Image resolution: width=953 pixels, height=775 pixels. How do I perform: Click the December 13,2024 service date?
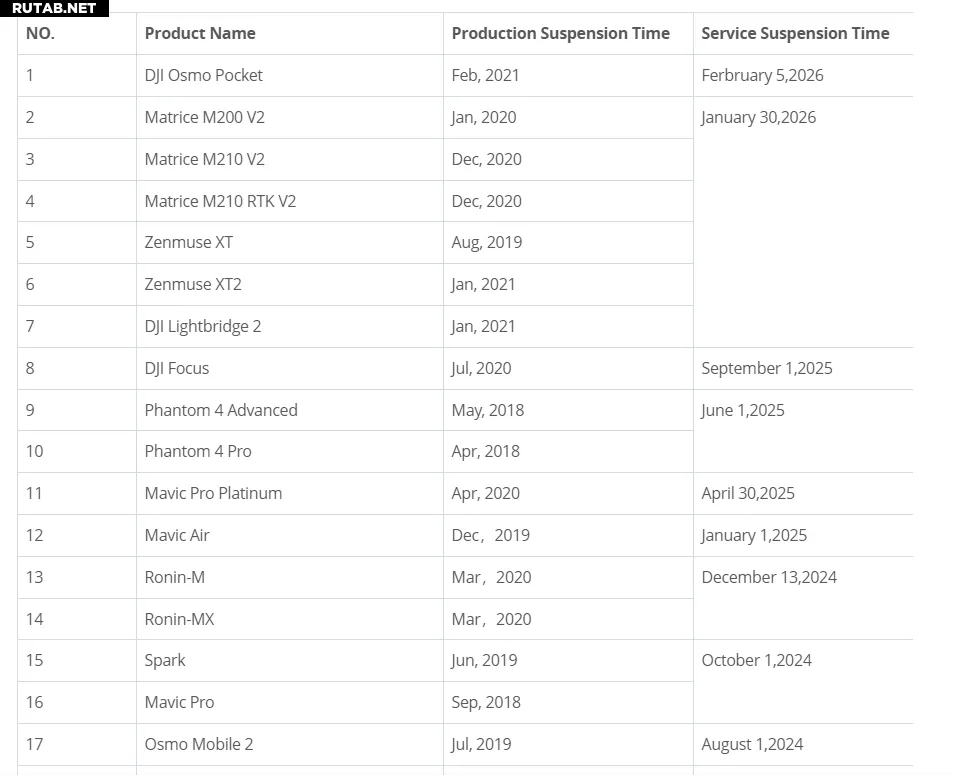click(x=769, y=577)
